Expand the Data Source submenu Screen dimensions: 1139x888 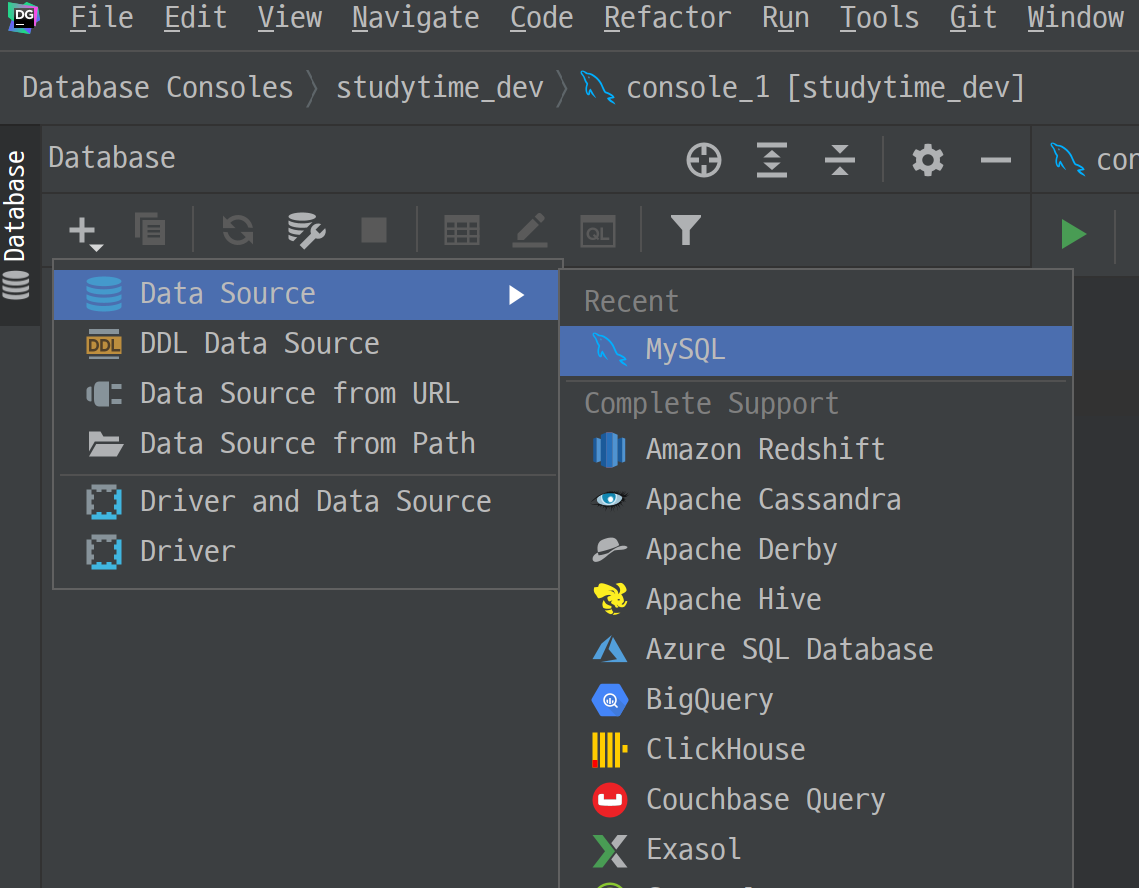coord(306,294)
